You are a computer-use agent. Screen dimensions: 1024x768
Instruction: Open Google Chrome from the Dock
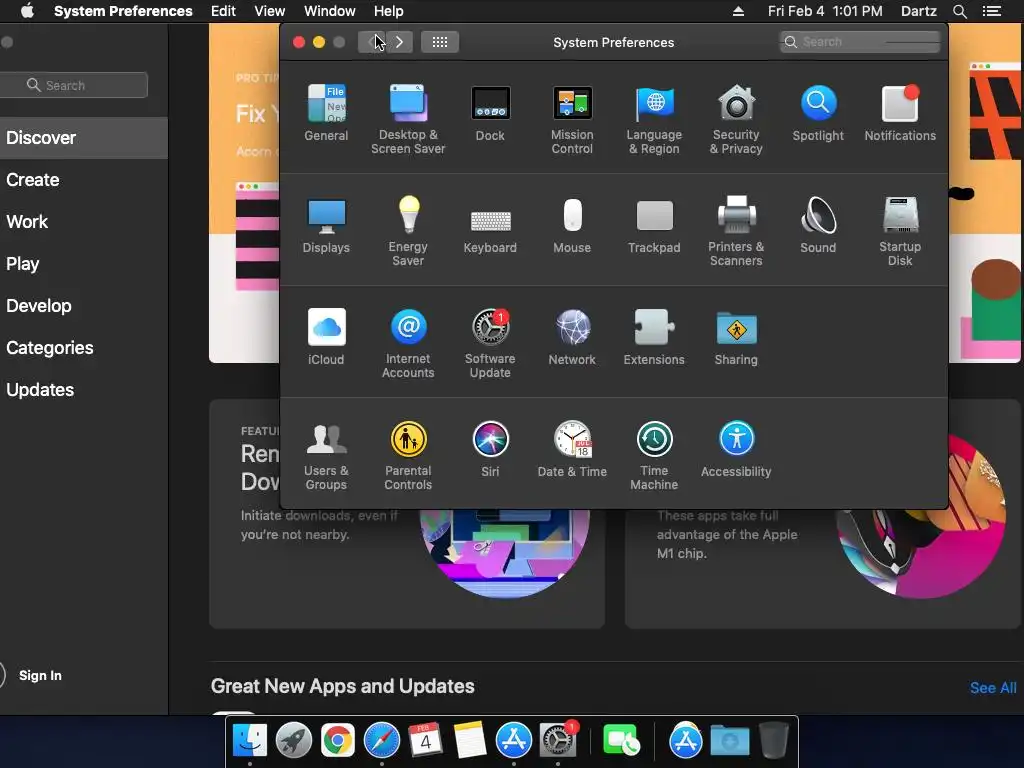pos(338,741)
